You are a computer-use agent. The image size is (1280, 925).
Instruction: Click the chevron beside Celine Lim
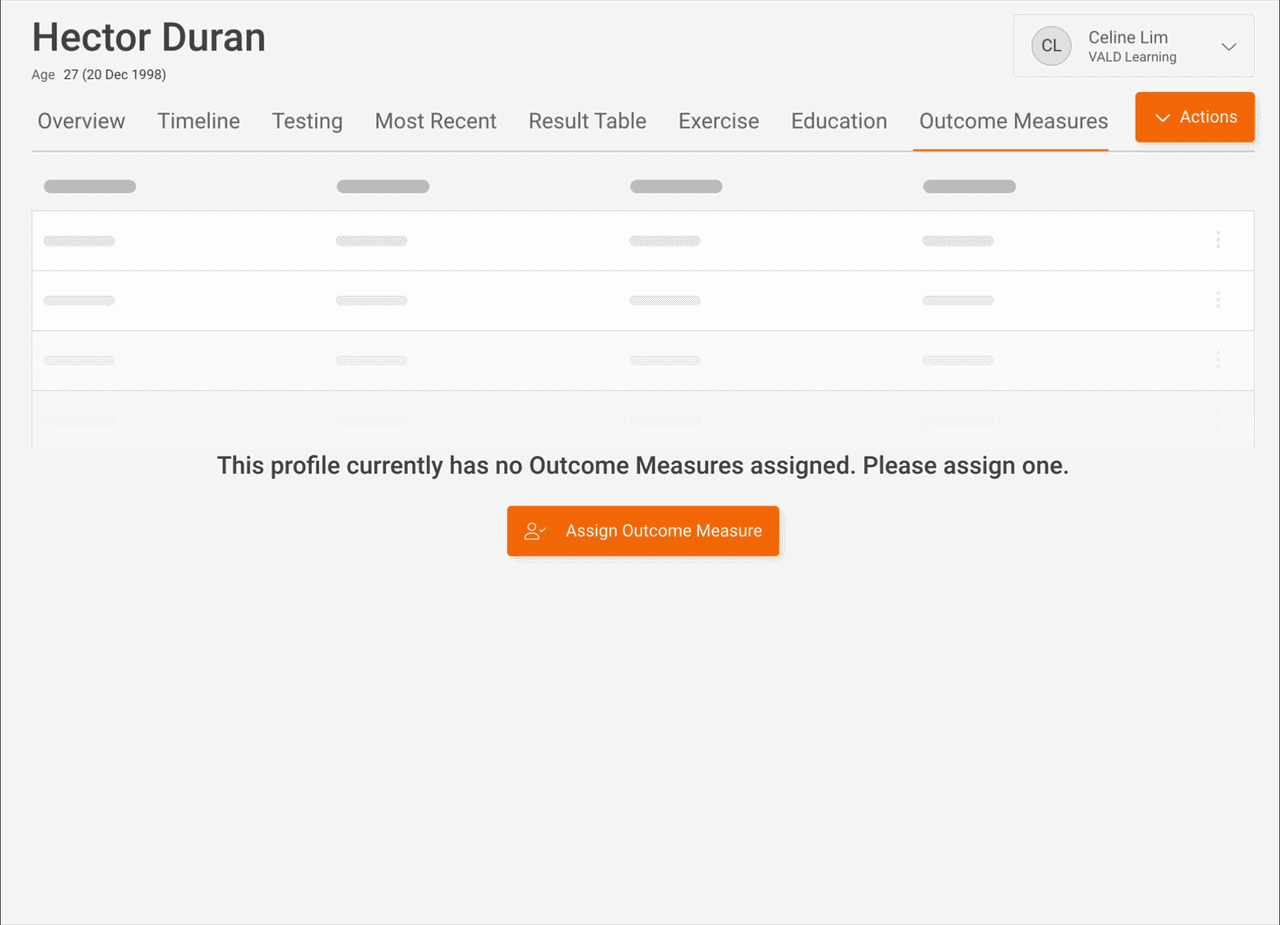click(1229, 47)
